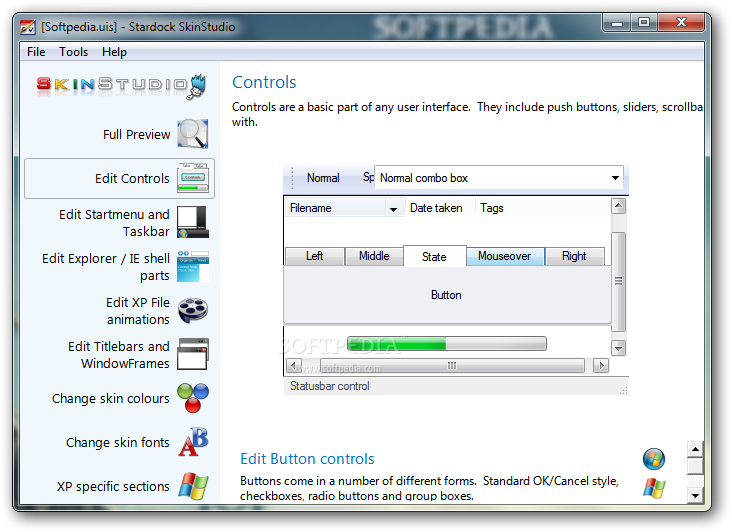Click the SkinStudio logo
Viewport: 732px width, 532px height.
[x=121, y=86]
